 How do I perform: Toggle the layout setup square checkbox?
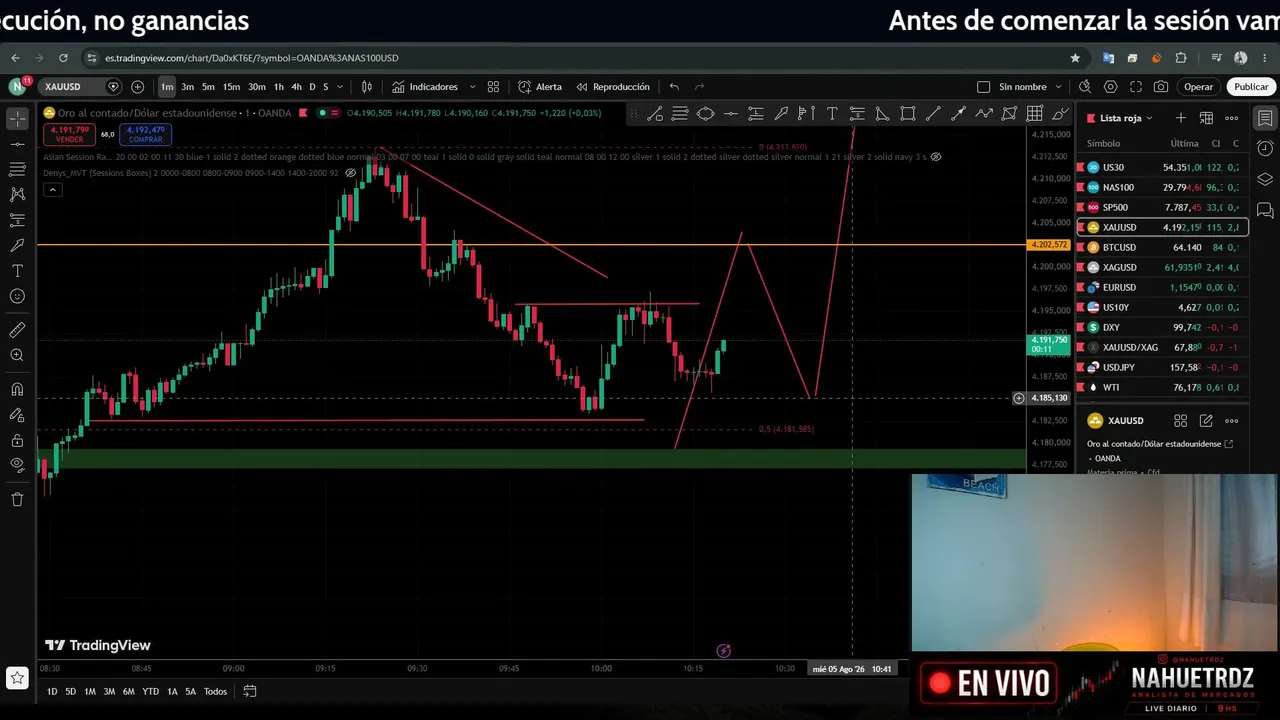click(x=983, y=87)
